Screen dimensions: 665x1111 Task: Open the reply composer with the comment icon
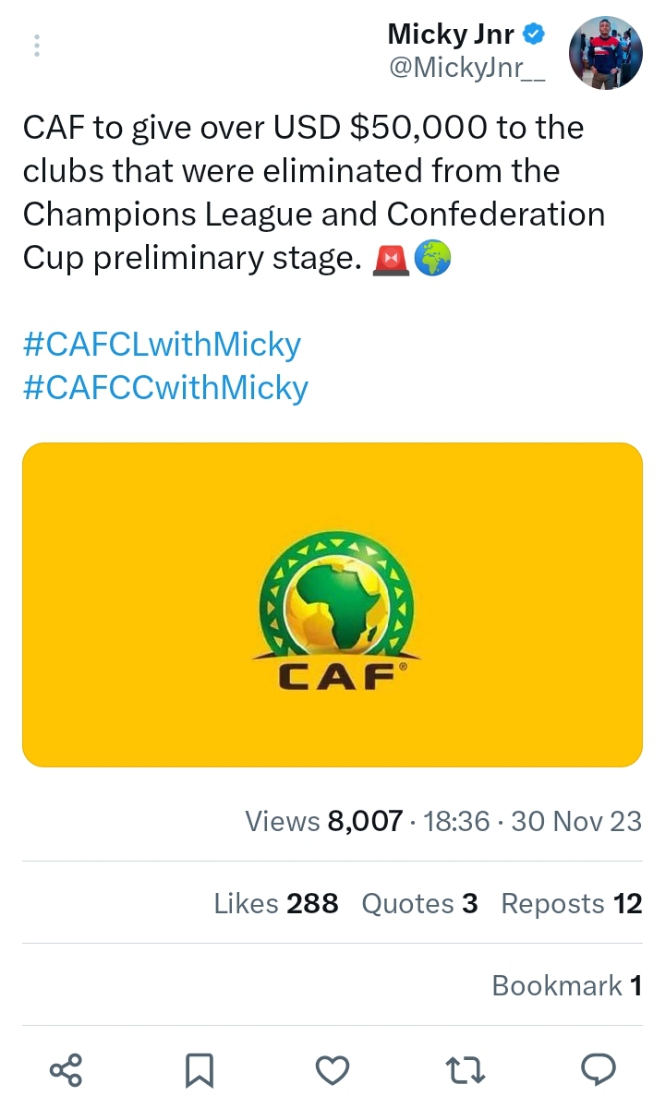598,1071
